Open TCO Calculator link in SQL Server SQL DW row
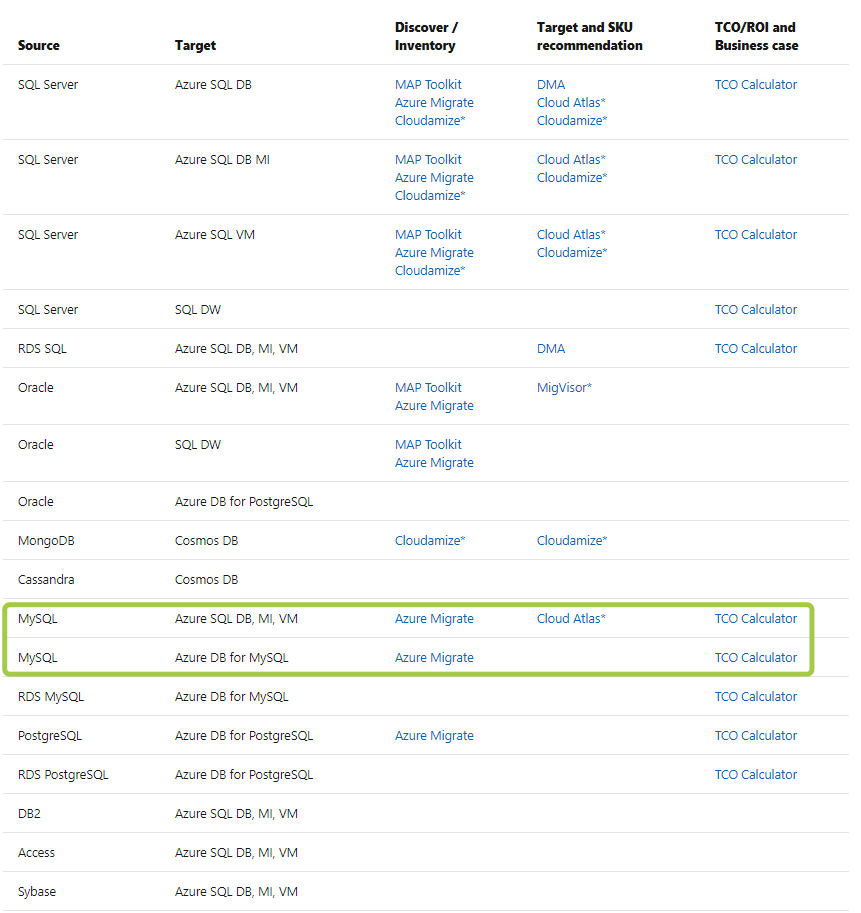This screenshot has height=913, width=861. coord(756,310)
